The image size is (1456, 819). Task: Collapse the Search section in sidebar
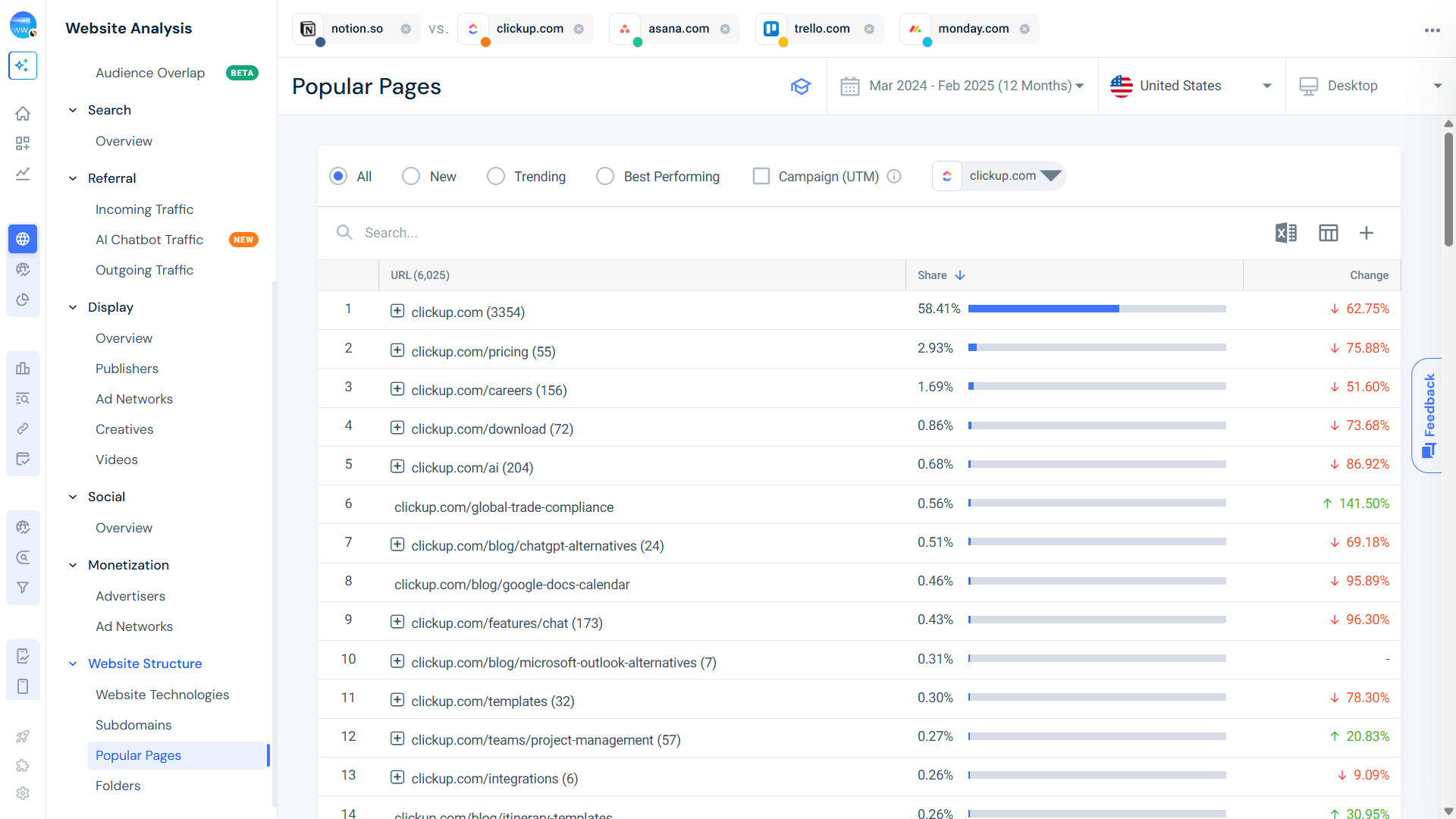click(x=73, y=110)
